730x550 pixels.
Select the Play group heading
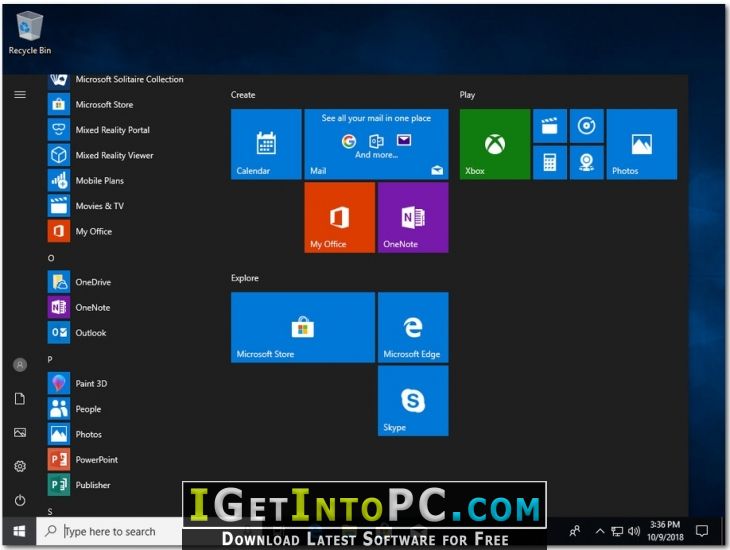(x=467, y=95)
